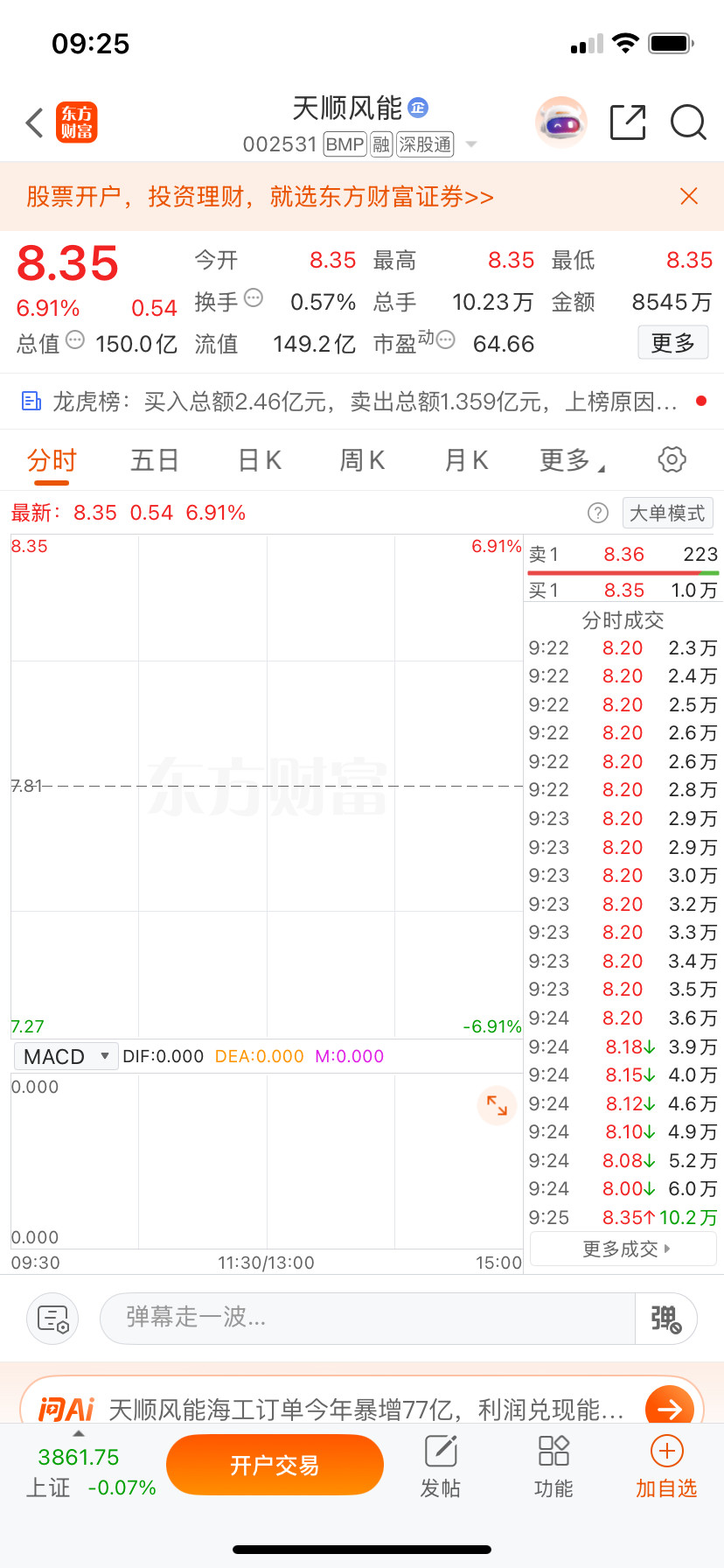Switch to the 五日 tab
The height and width of the screenshot is (1568, 724).
click(155, 460)
